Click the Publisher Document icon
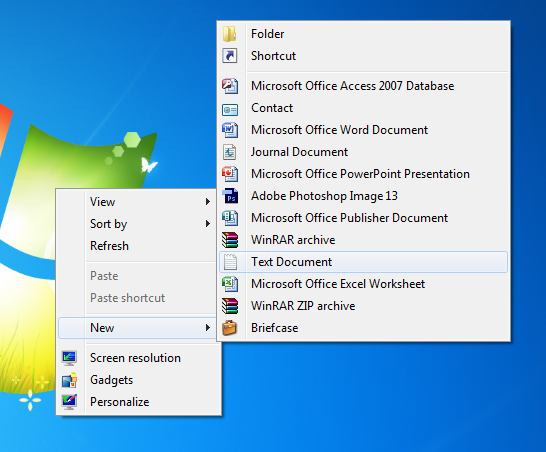This screenshot has height=452, width=546. tap(230, 218)
